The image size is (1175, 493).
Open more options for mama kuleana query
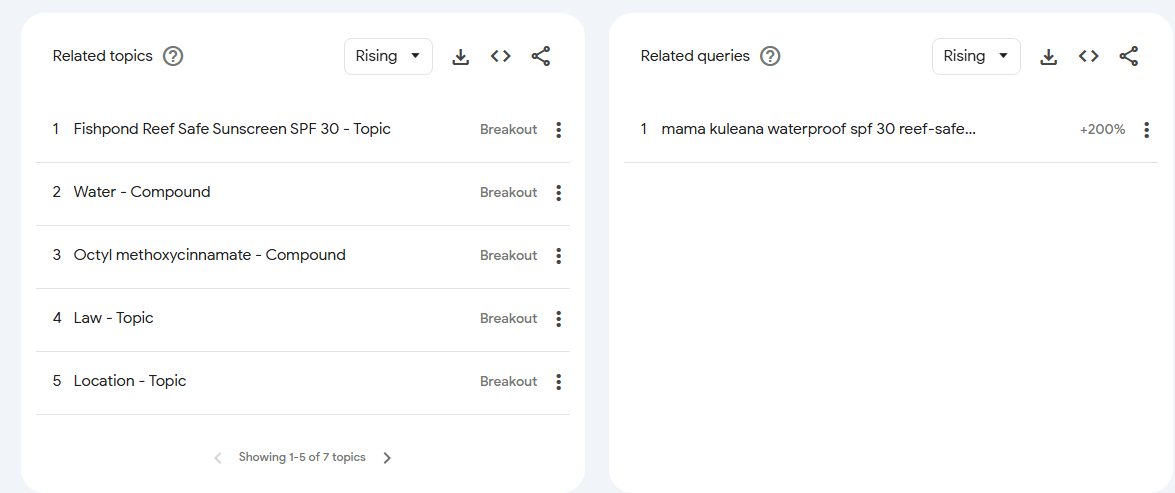click(1146, 130)
